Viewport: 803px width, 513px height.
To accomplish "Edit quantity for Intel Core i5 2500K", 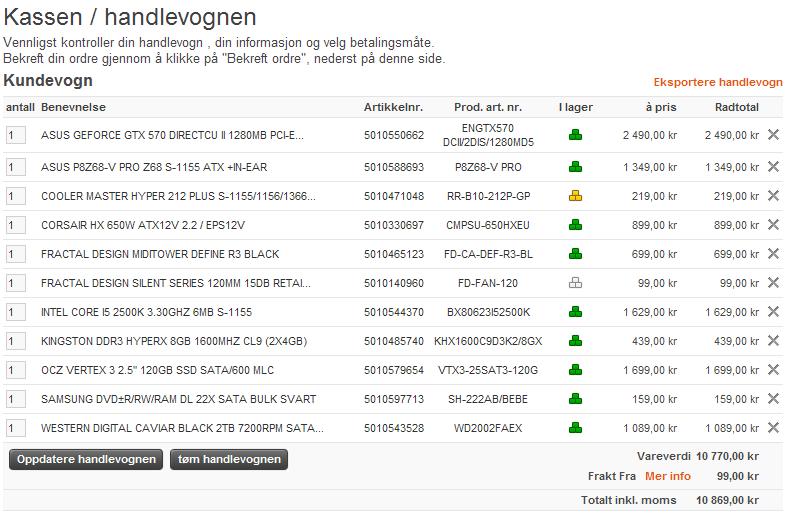I will [x=16, y=312].
